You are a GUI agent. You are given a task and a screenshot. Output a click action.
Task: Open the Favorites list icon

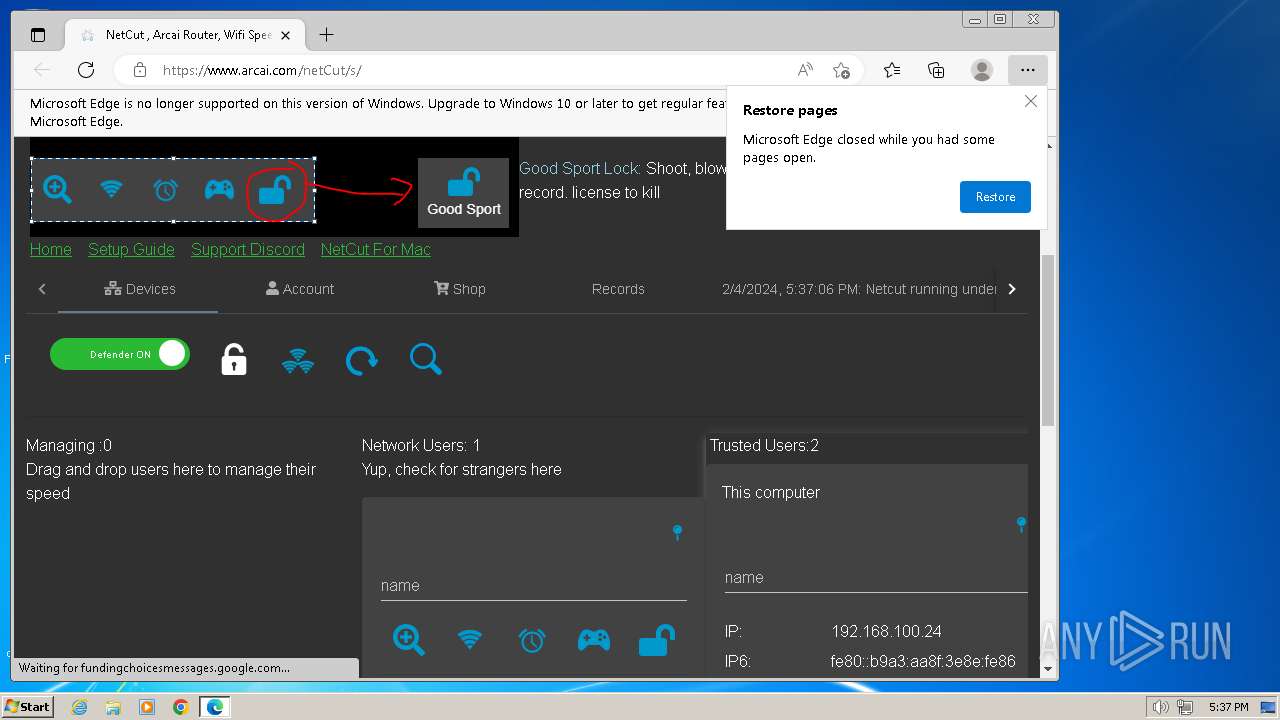click(892, 70)
